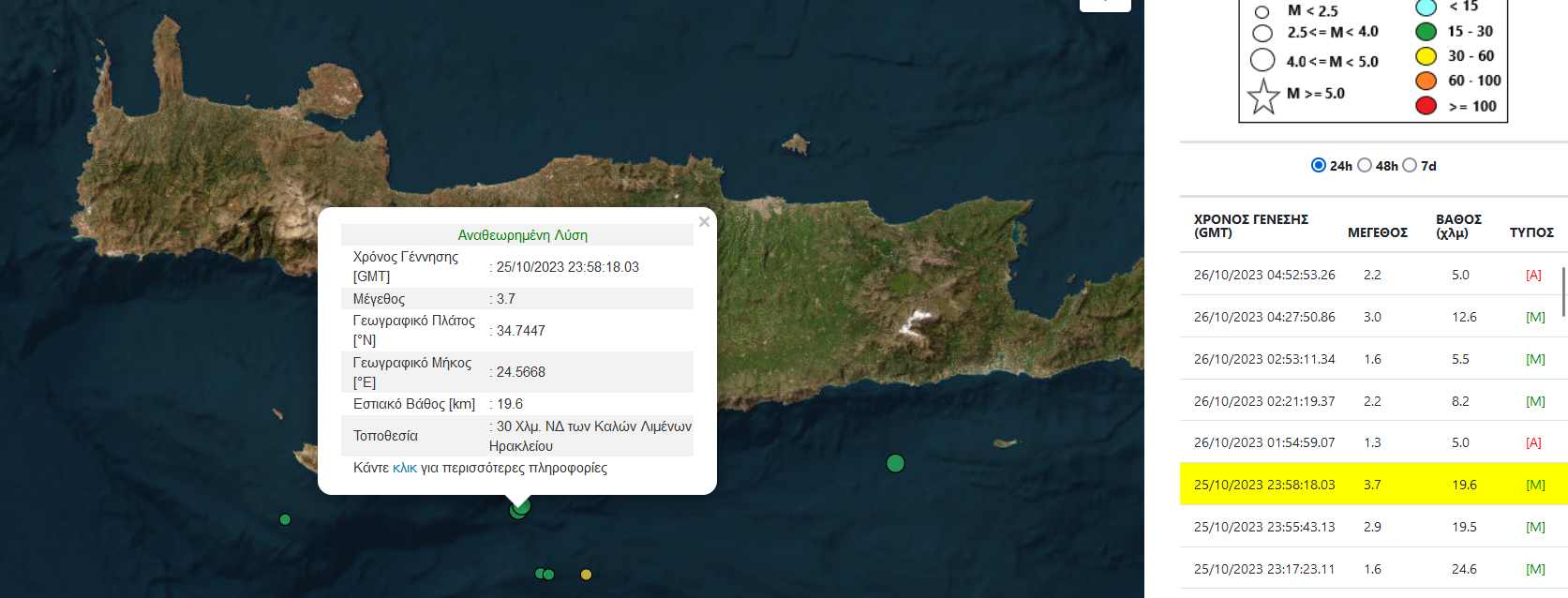Select the 7d time range radio button
The width and height of the screenshot is (1568, 598).
tap(1409, 165)
